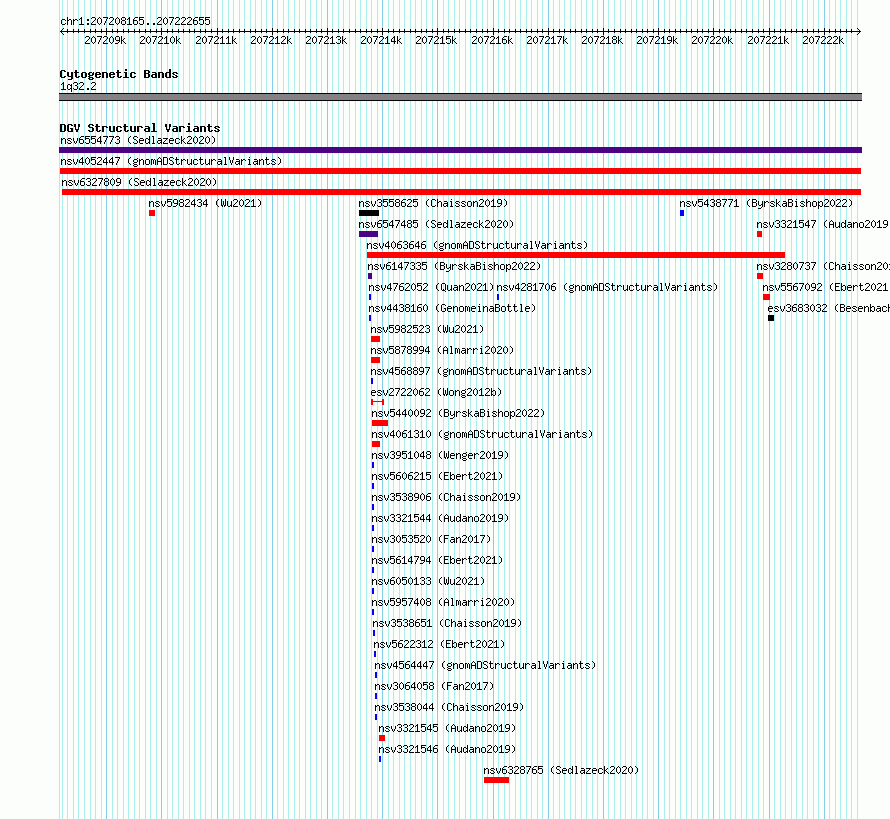This screenshot has height=819, width=890.
Task: Open nsv5982523 (Wu2021) label
Action: [x=427, y=329]
